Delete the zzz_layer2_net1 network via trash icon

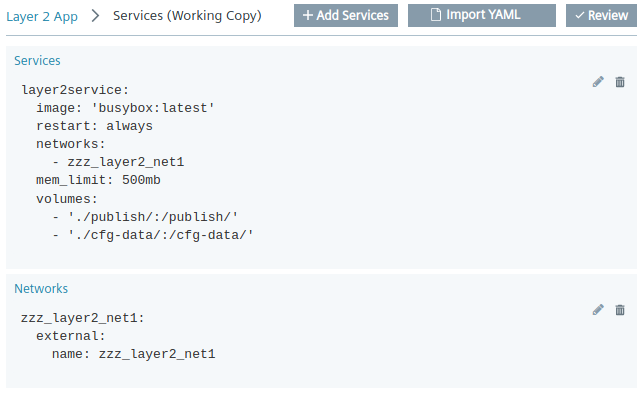coord(620,310)
